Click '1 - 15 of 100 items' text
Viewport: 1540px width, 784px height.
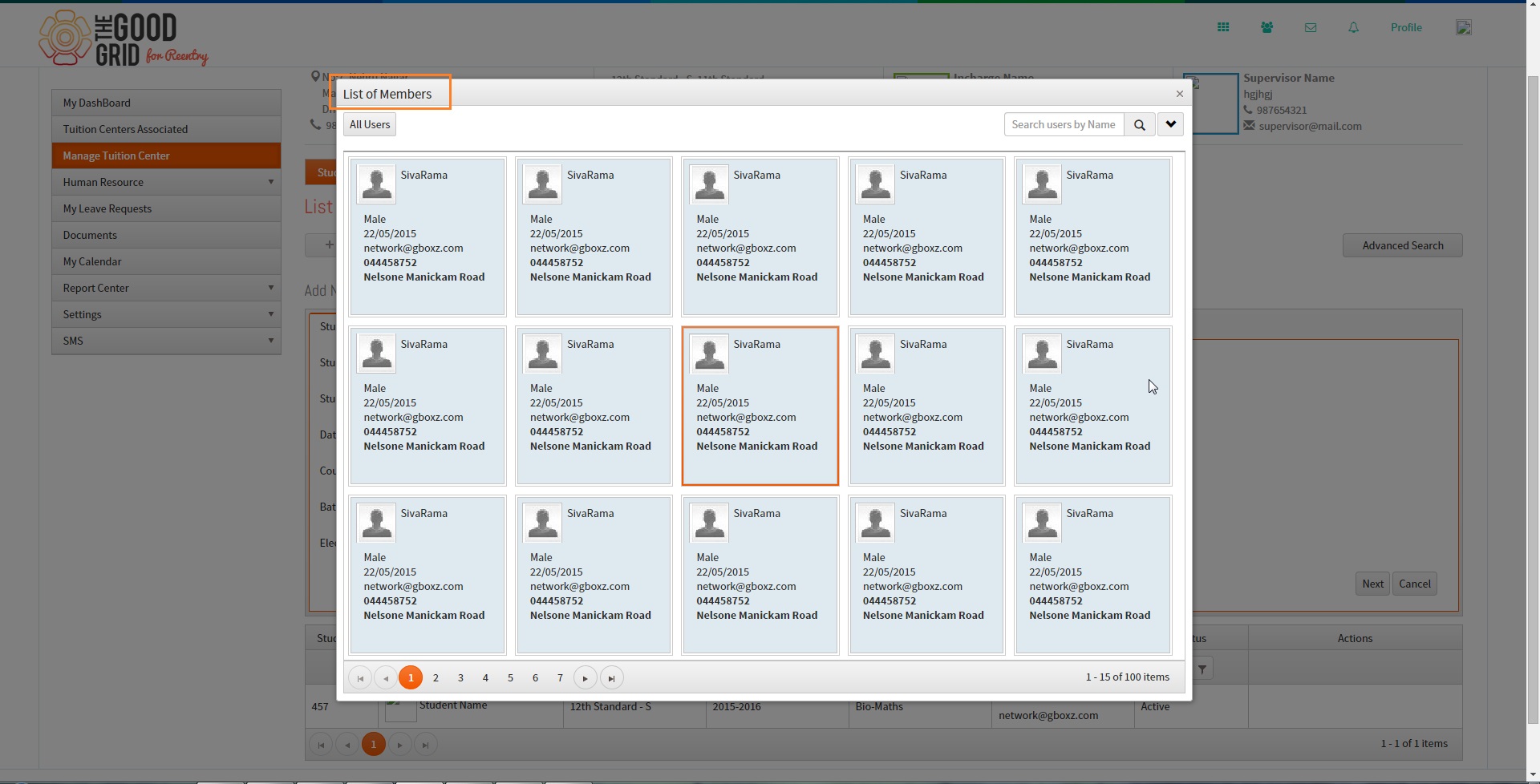(1127, 677)
